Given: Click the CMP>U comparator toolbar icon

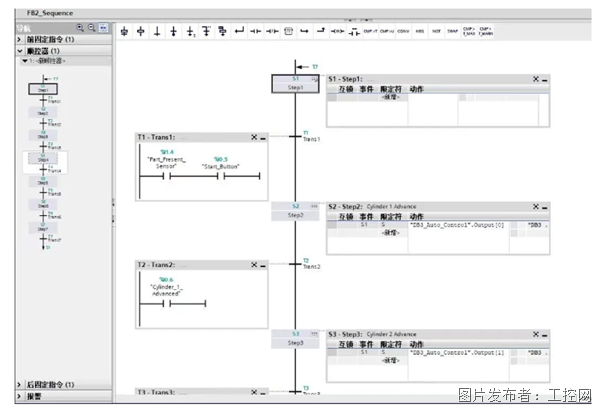Looking at the screenshot, I should [385, 31].
